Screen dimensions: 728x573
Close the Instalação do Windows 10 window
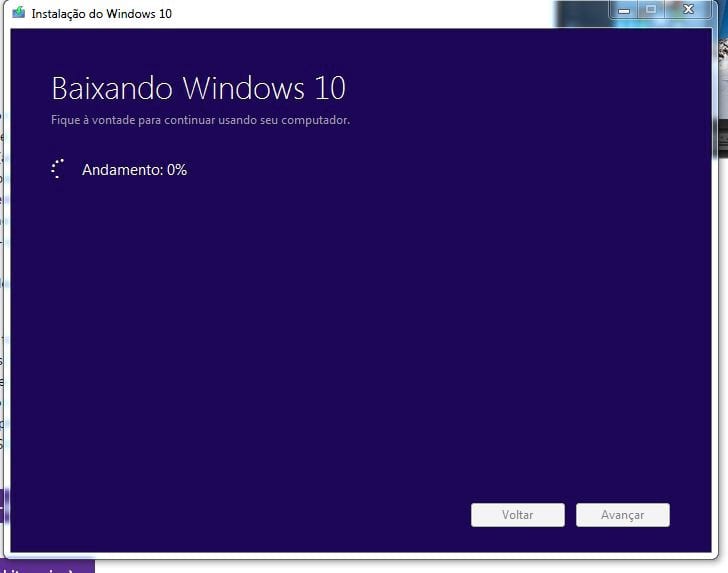(x=688, y=10)
